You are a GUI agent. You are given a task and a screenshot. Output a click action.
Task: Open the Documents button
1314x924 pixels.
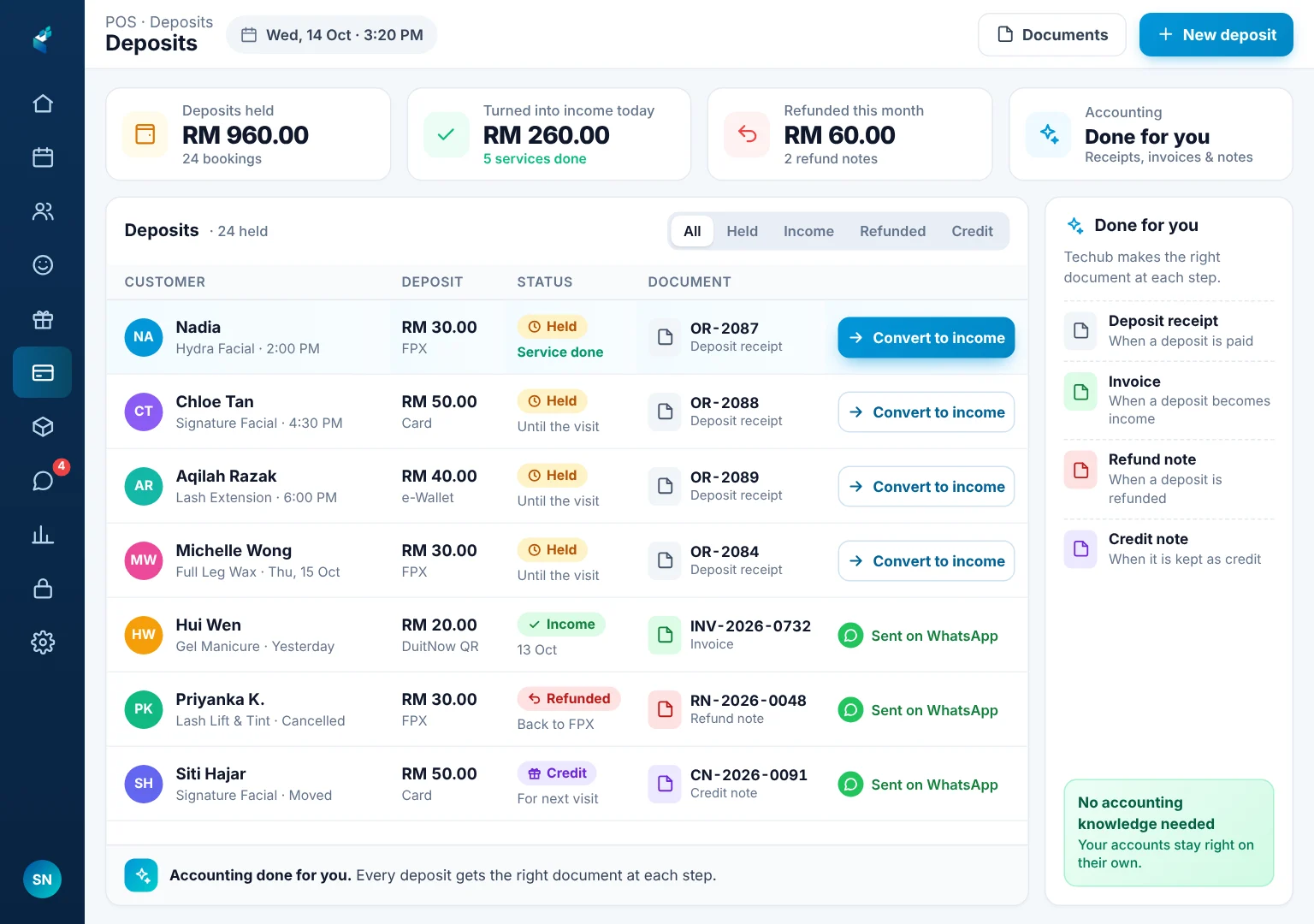point(1052,35)
